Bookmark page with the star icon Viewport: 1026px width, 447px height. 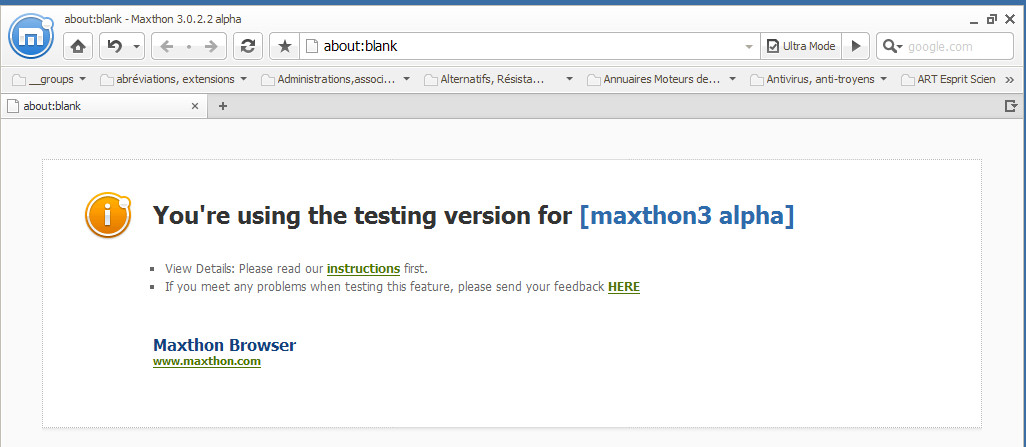(285, 46)
